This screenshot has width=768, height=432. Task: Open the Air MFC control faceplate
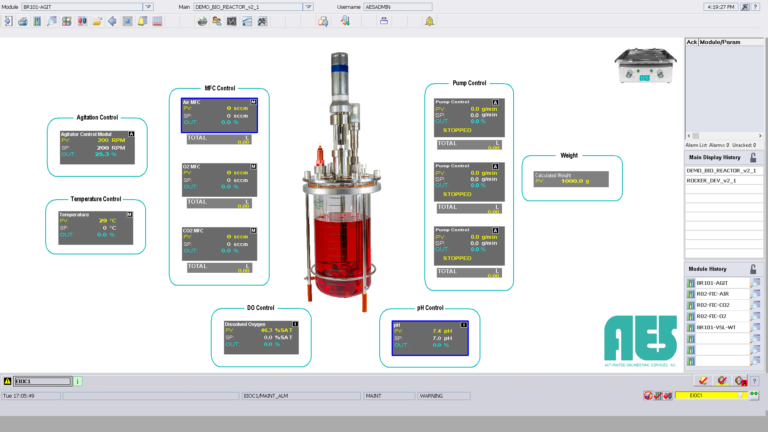coord(219,115)
